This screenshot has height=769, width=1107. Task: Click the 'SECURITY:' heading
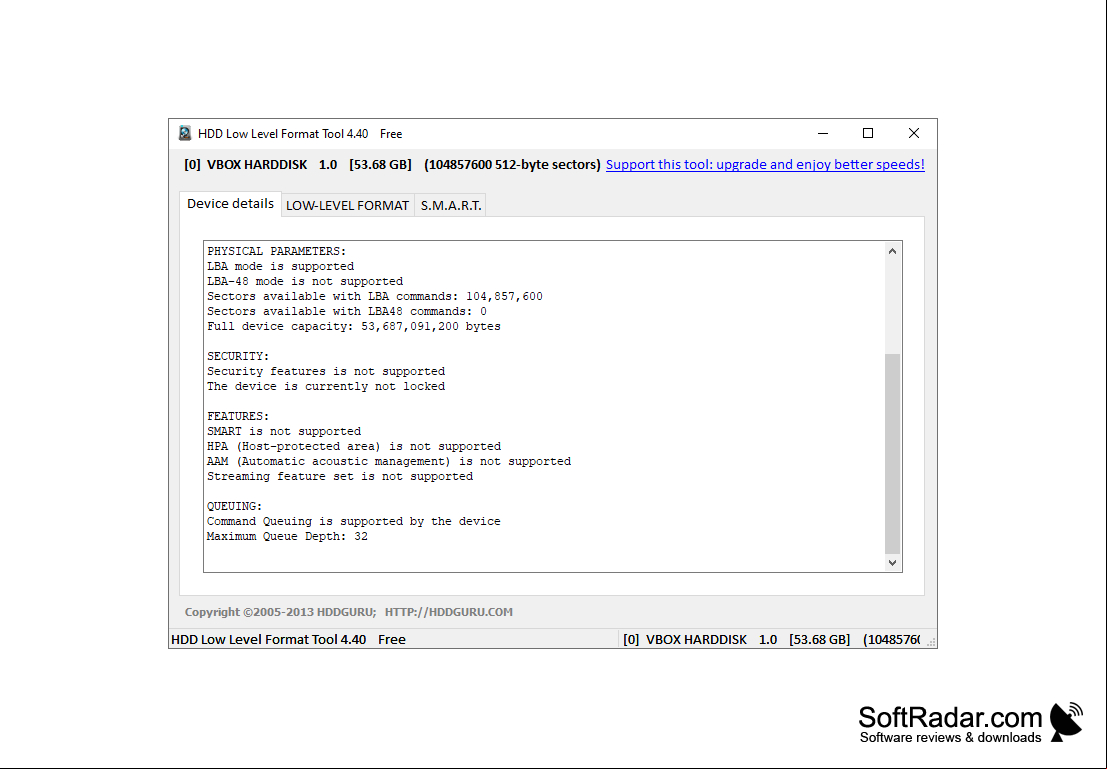(238, 357)
